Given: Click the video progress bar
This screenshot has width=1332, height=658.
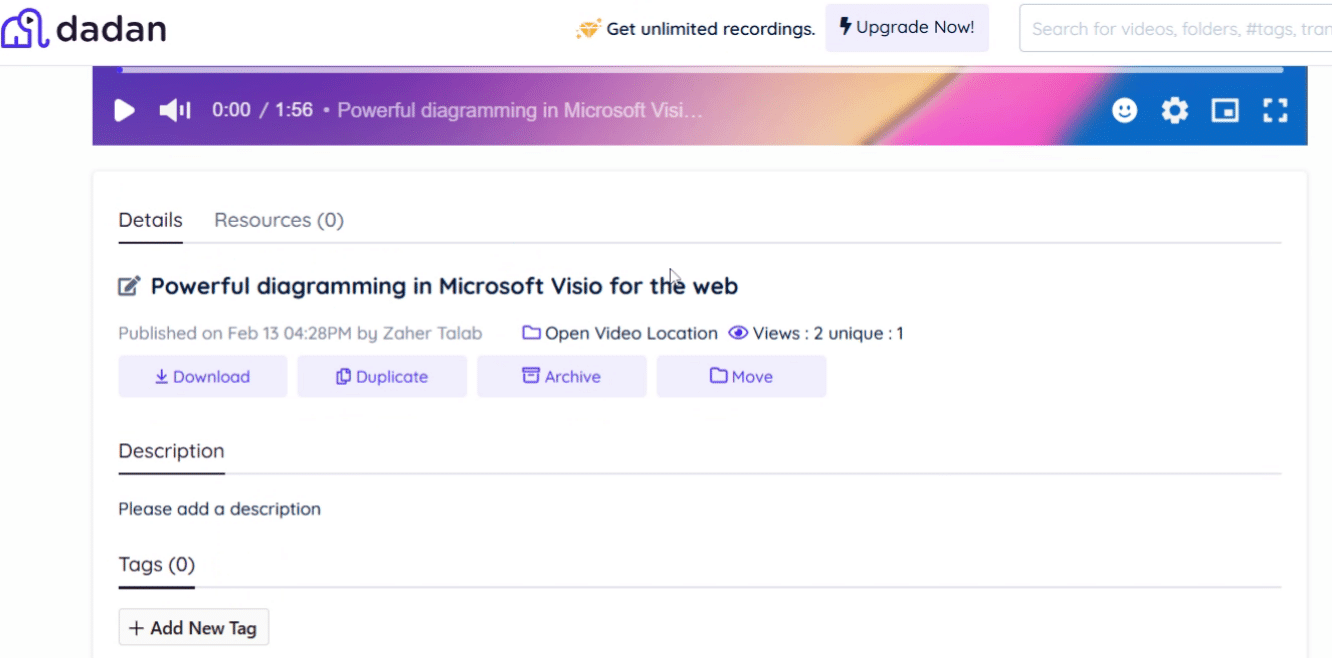Looking at the screenshot, I should click(x=700, y=70).
